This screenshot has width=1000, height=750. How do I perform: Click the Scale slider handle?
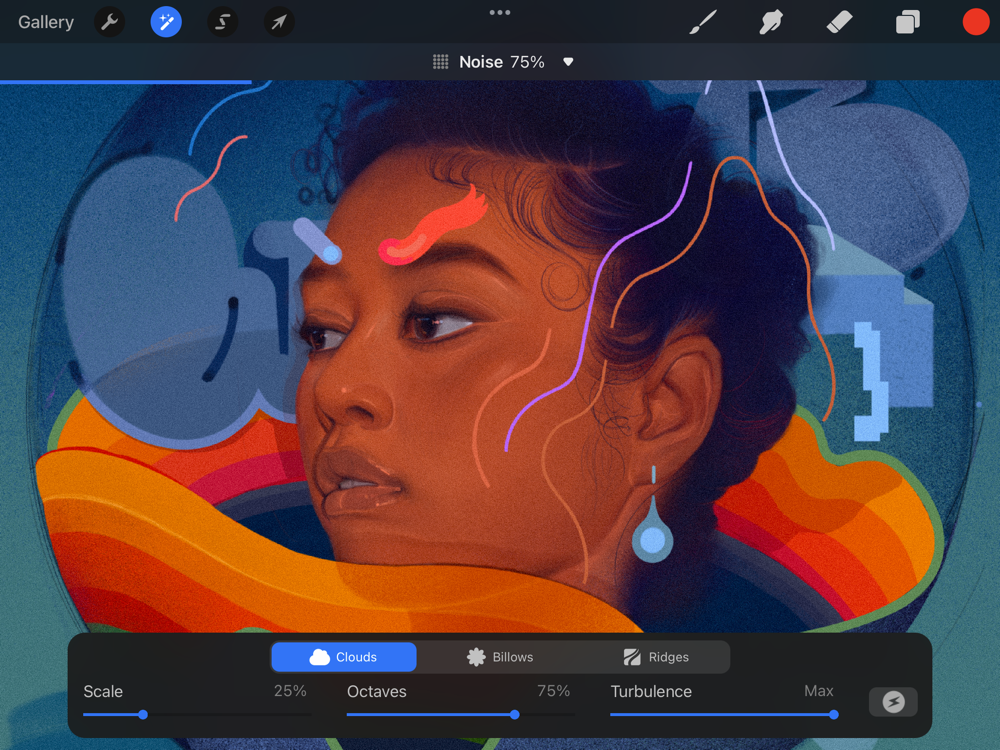click(143, 715)
